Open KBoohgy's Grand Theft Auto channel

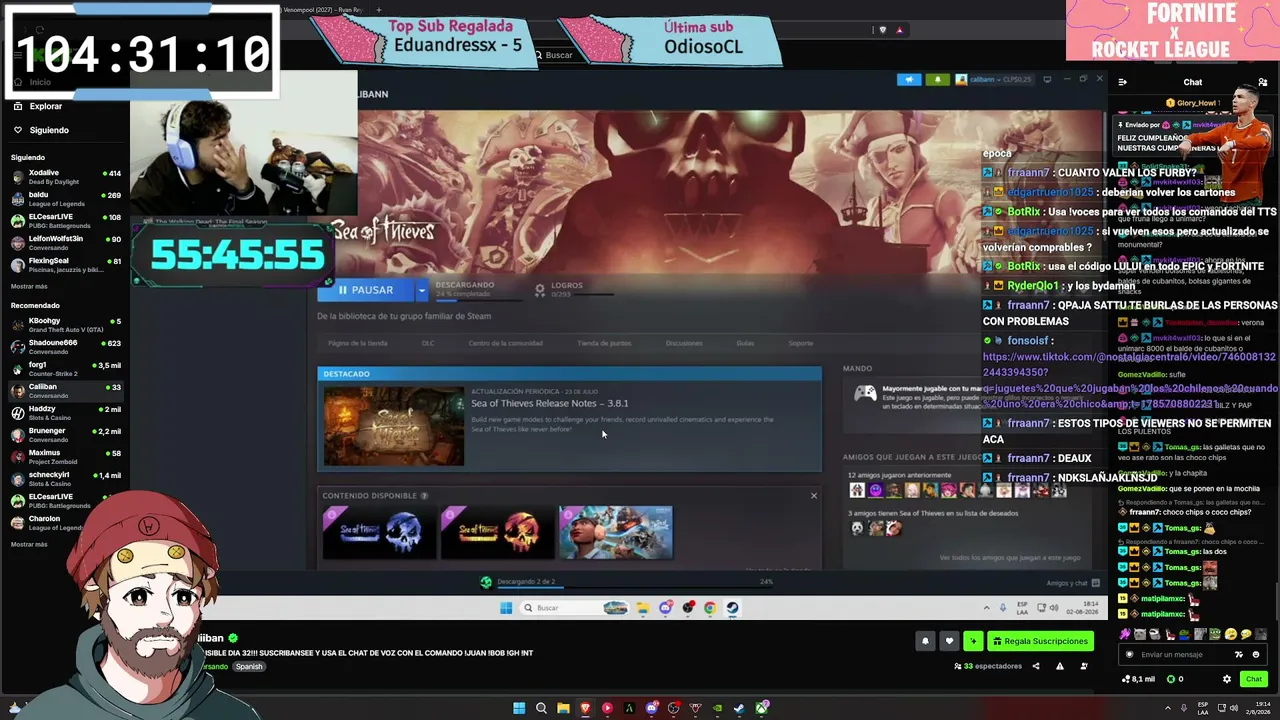click(65, 325)
